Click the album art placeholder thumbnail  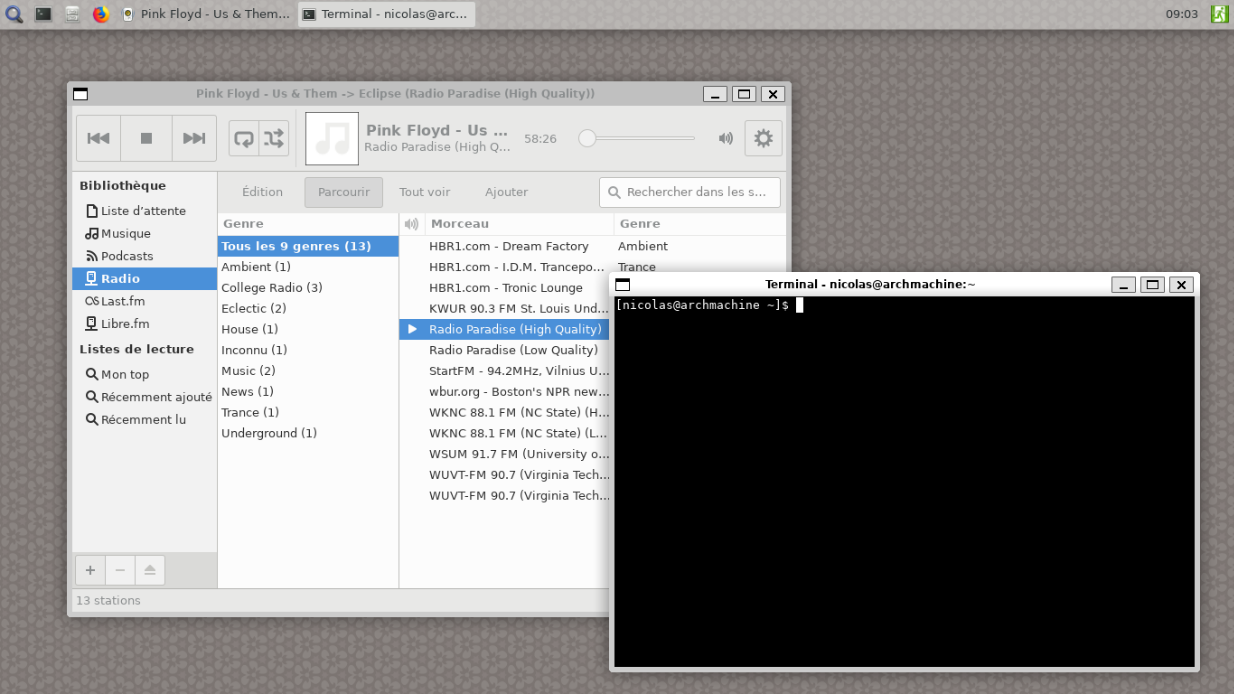pos(332,139)
